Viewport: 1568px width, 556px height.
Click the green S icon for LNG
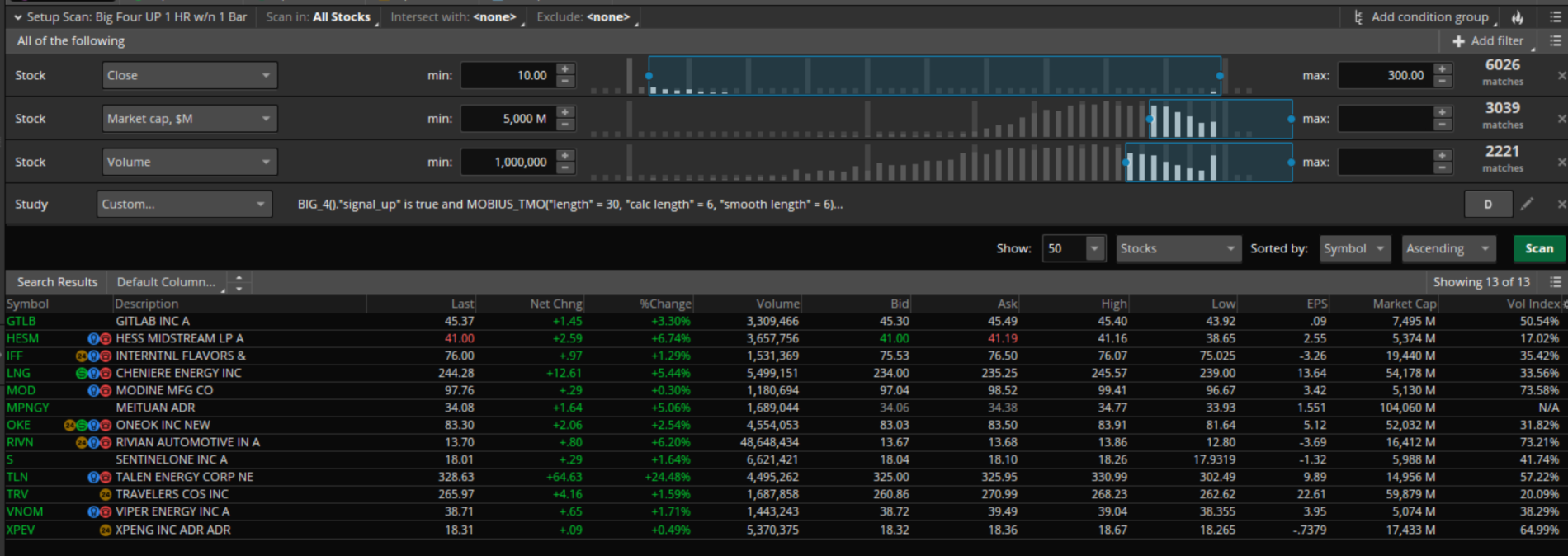[82, 374]
